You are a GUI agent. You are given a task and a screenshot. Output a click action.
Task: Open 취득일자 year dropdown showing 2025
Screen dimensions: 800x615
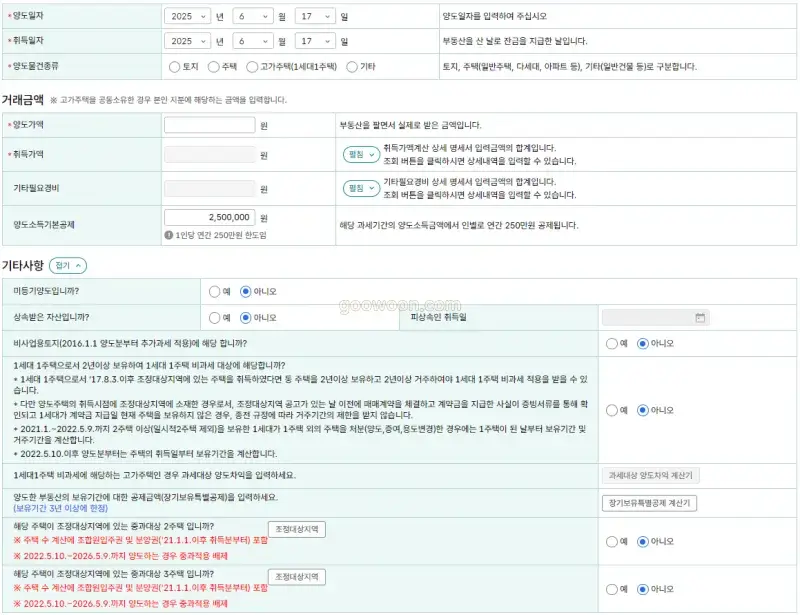click(187, 41)
